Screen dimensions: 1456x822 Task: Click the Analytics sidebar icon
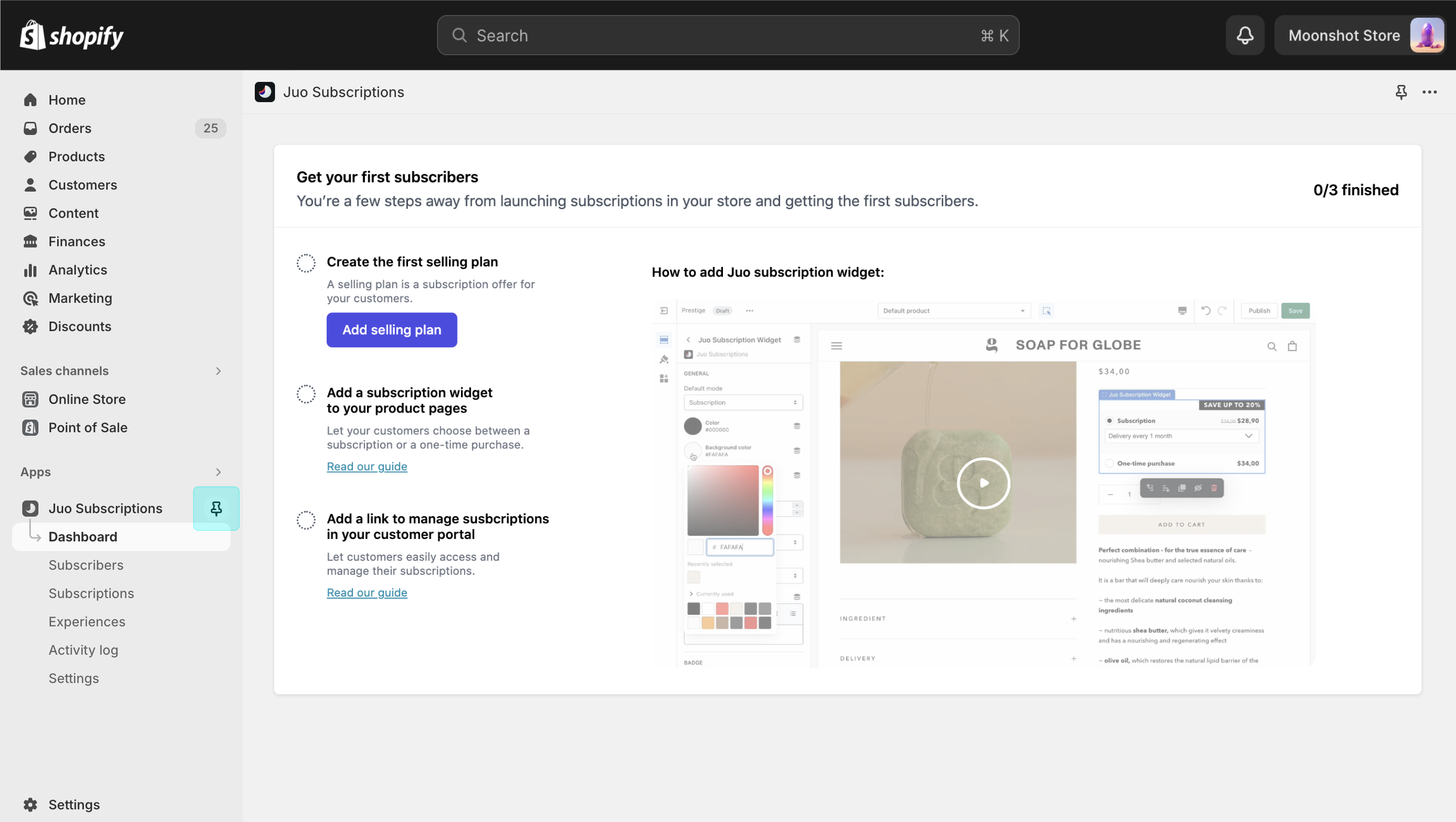tap(30, 269)
